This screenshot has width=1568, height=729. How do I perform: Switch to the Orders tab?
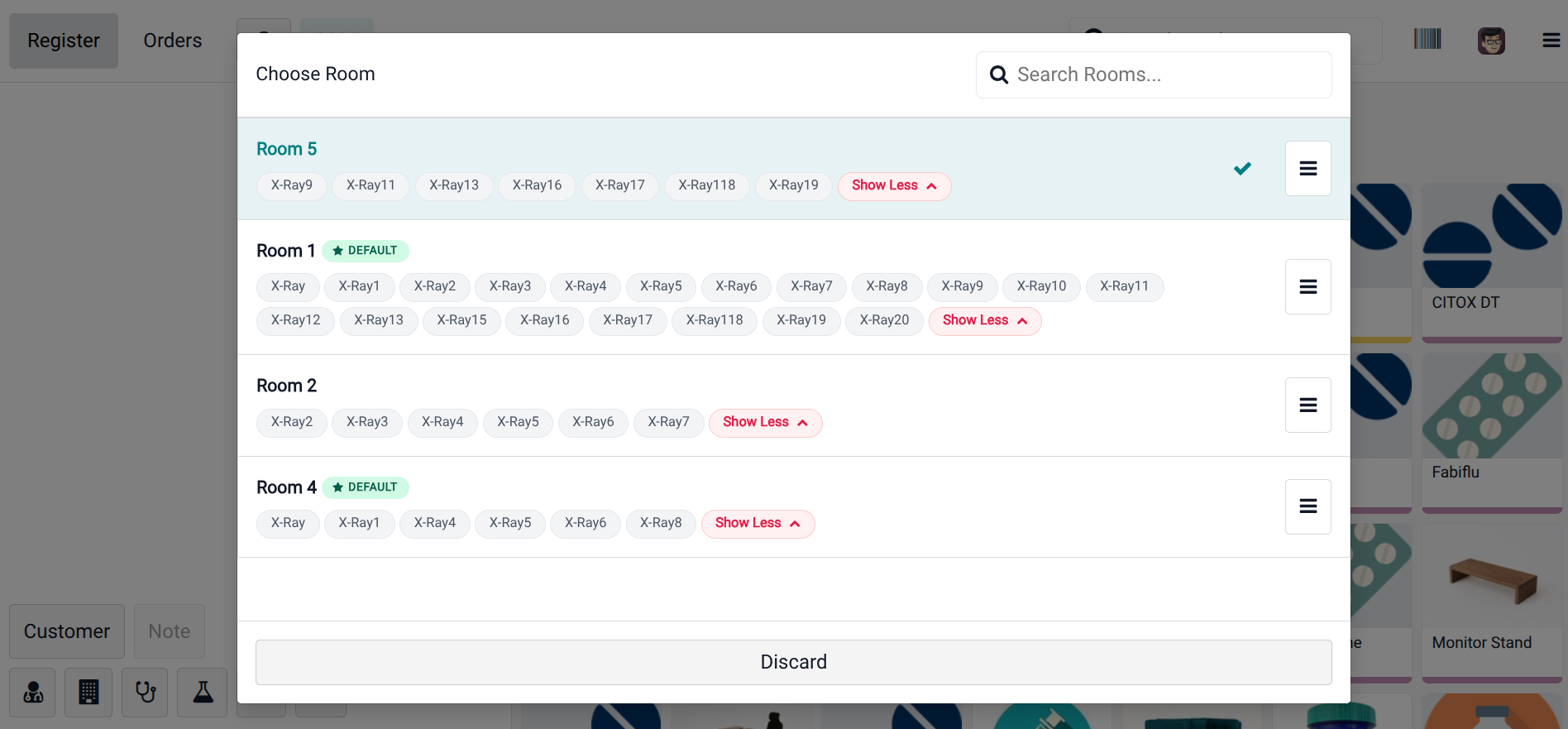point(172,41)
